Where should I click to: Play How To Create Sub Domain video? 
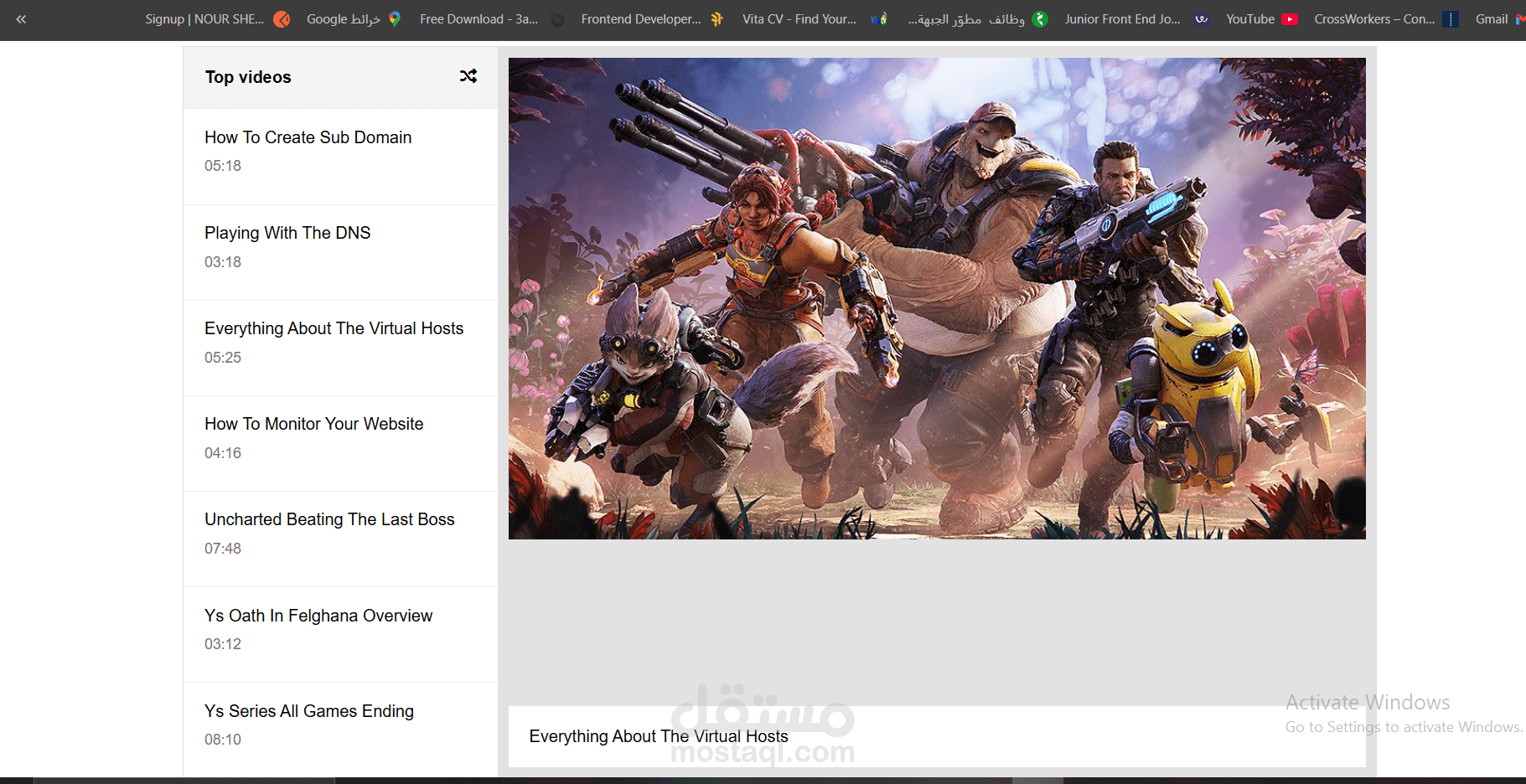[x=340, y=157]
